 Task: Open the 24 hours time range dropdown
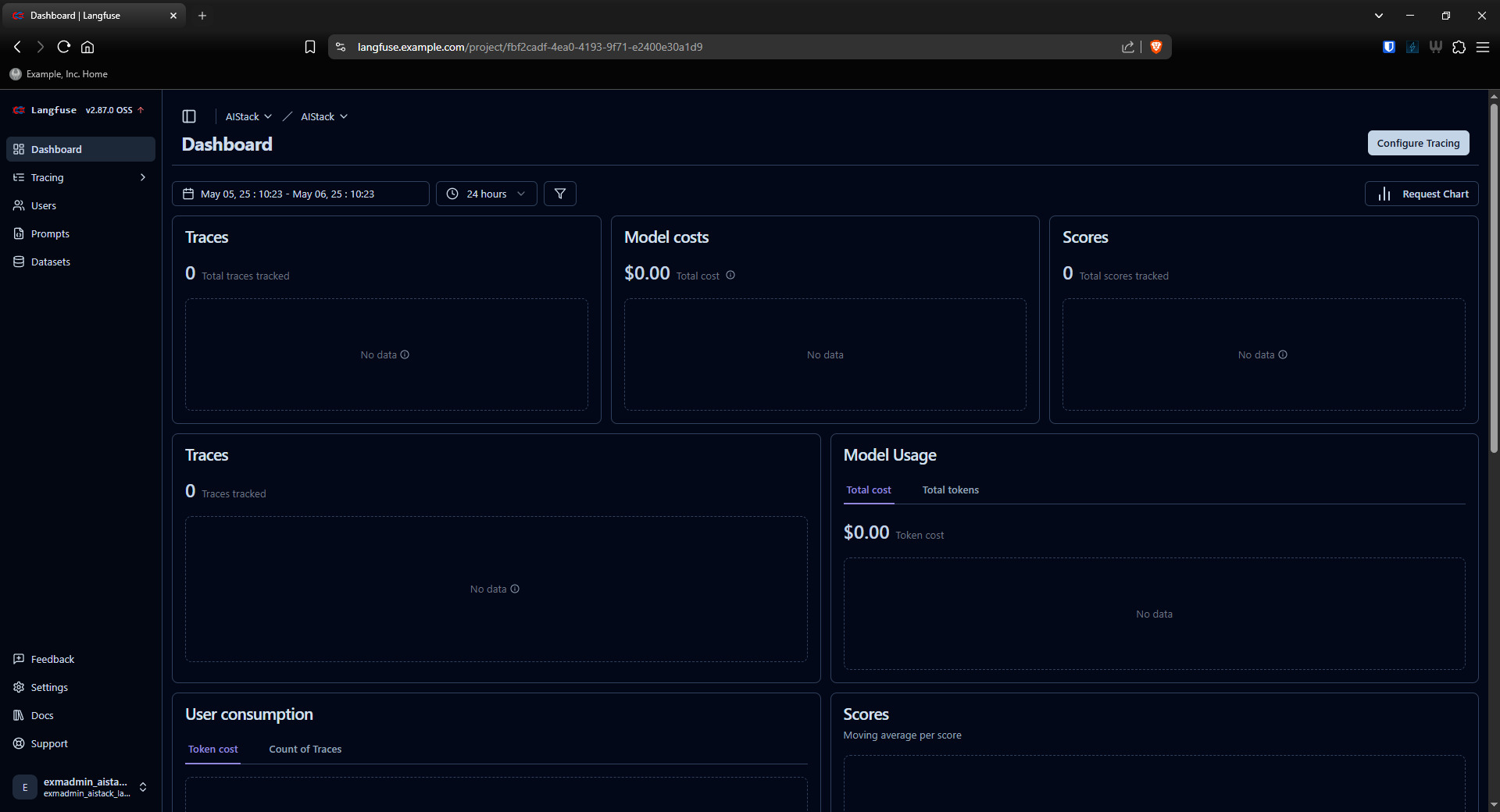click(486, 194)
